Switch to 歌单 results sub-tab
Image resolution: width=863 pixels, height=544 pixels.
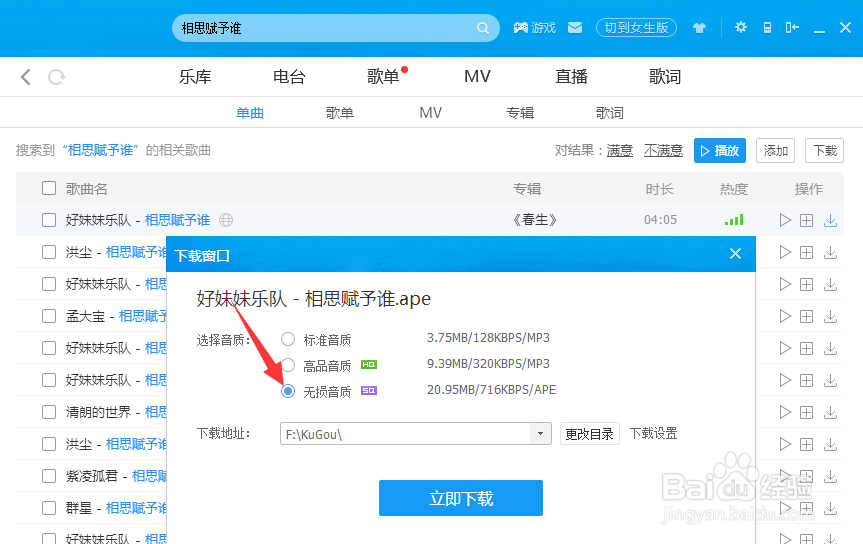pos(340,113)
